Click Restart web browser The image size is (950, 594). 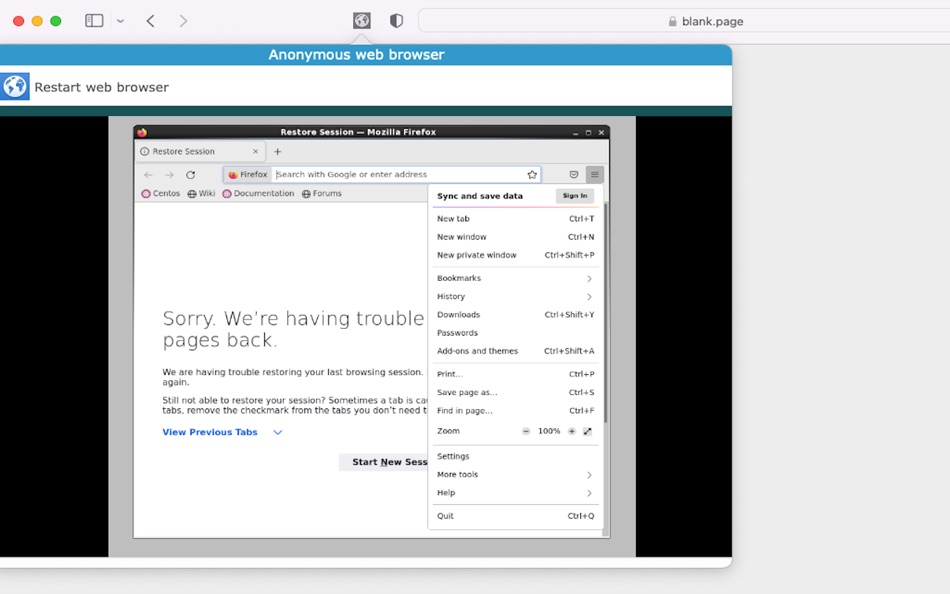point(102,87)
